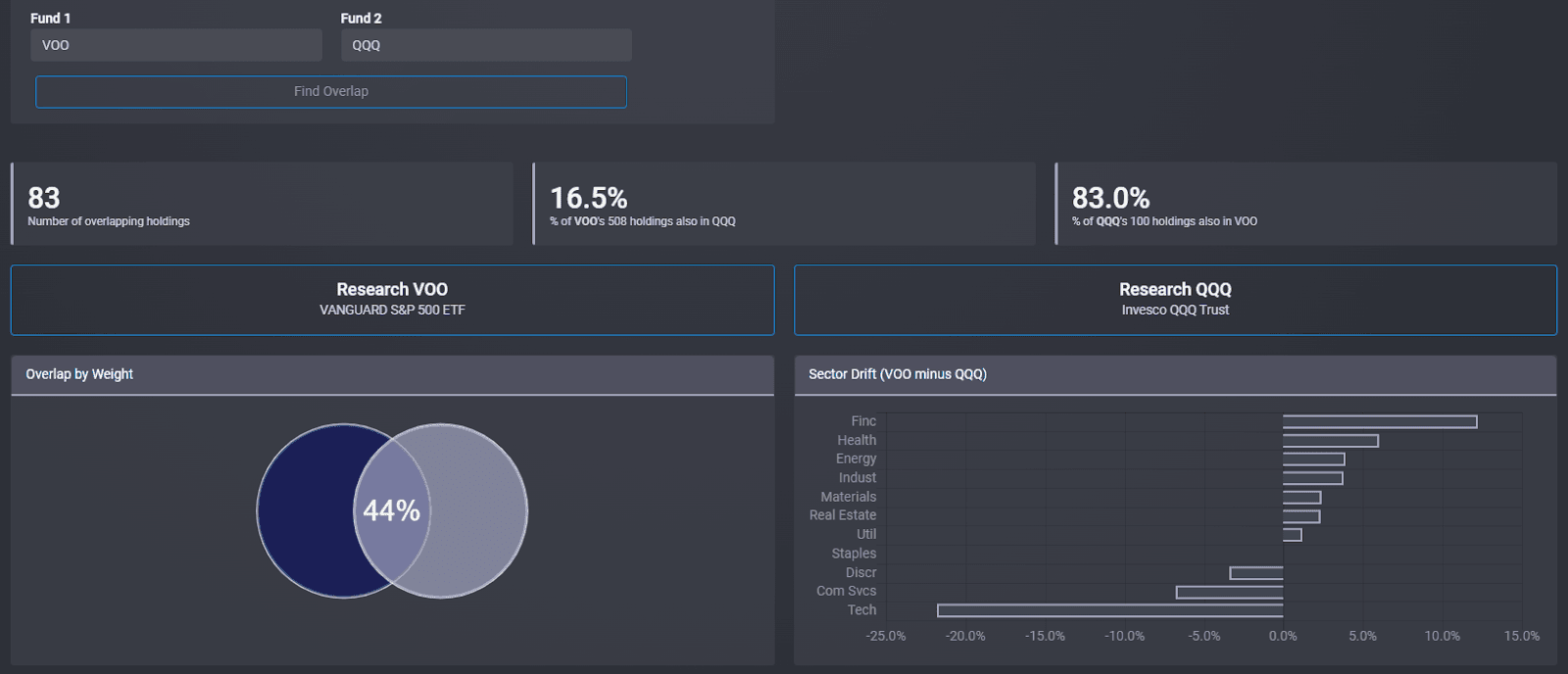Click the -25.0% x-axis tick label
The width and height of the screenshot is (1568, 674).
[x=886, y=636]
